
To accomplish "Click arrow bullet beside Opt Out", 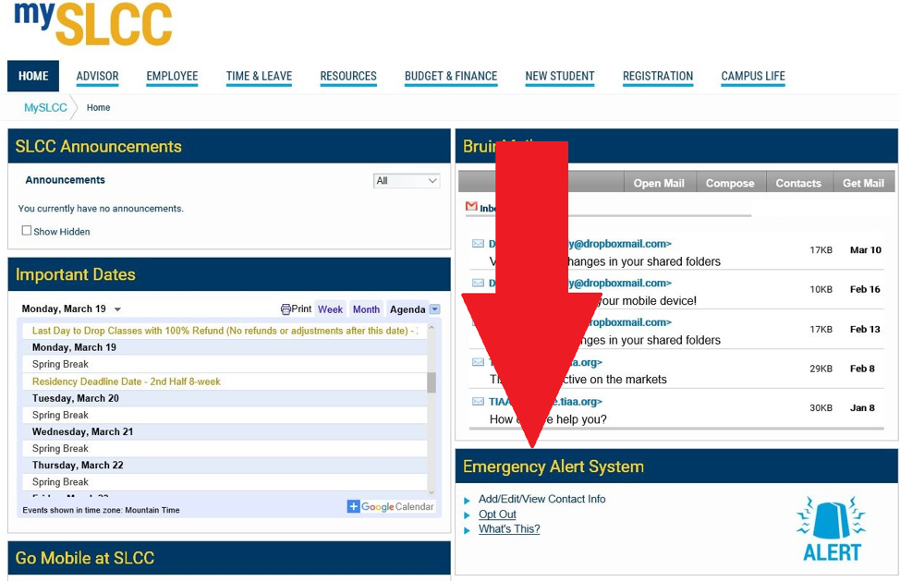I will (467, 515).
